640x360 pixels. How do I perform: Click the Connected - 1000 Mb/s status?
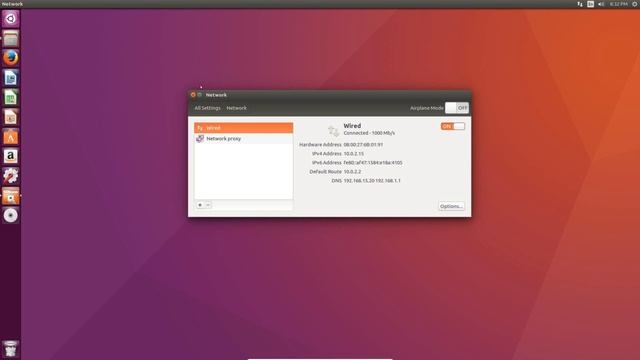[x=369, y=133]
